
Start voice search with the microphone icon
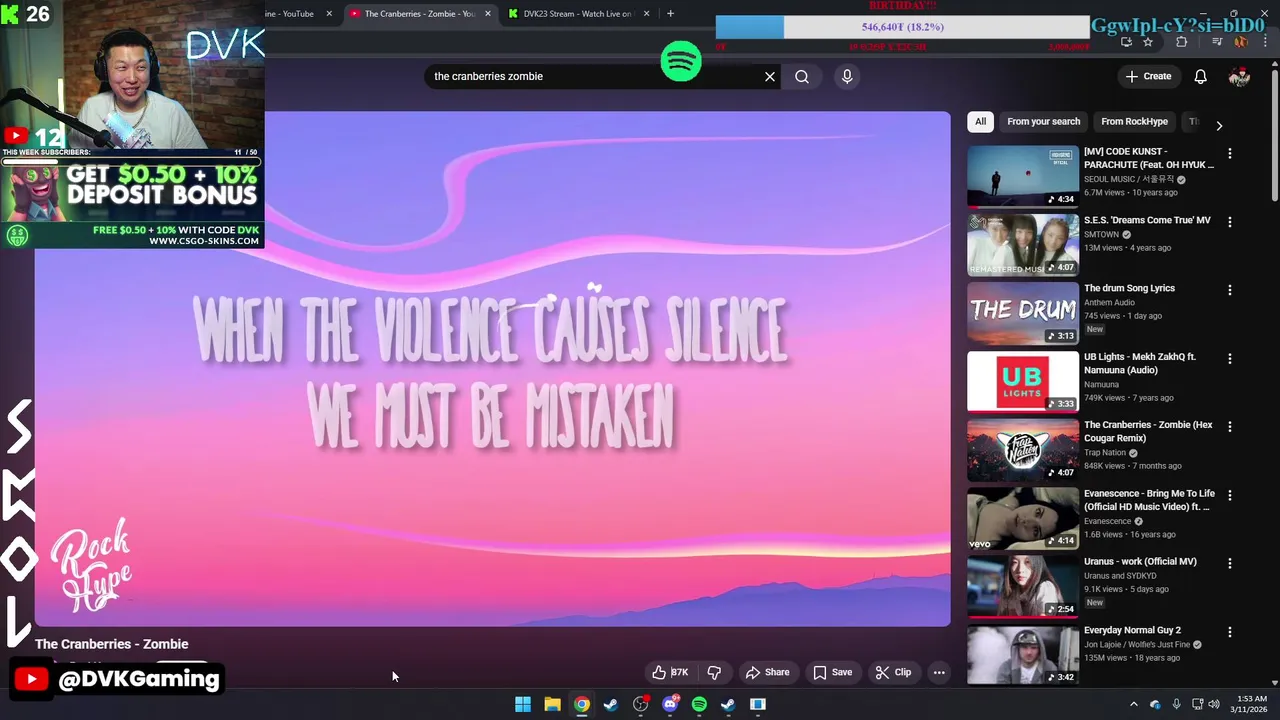[x=847, y=76]
